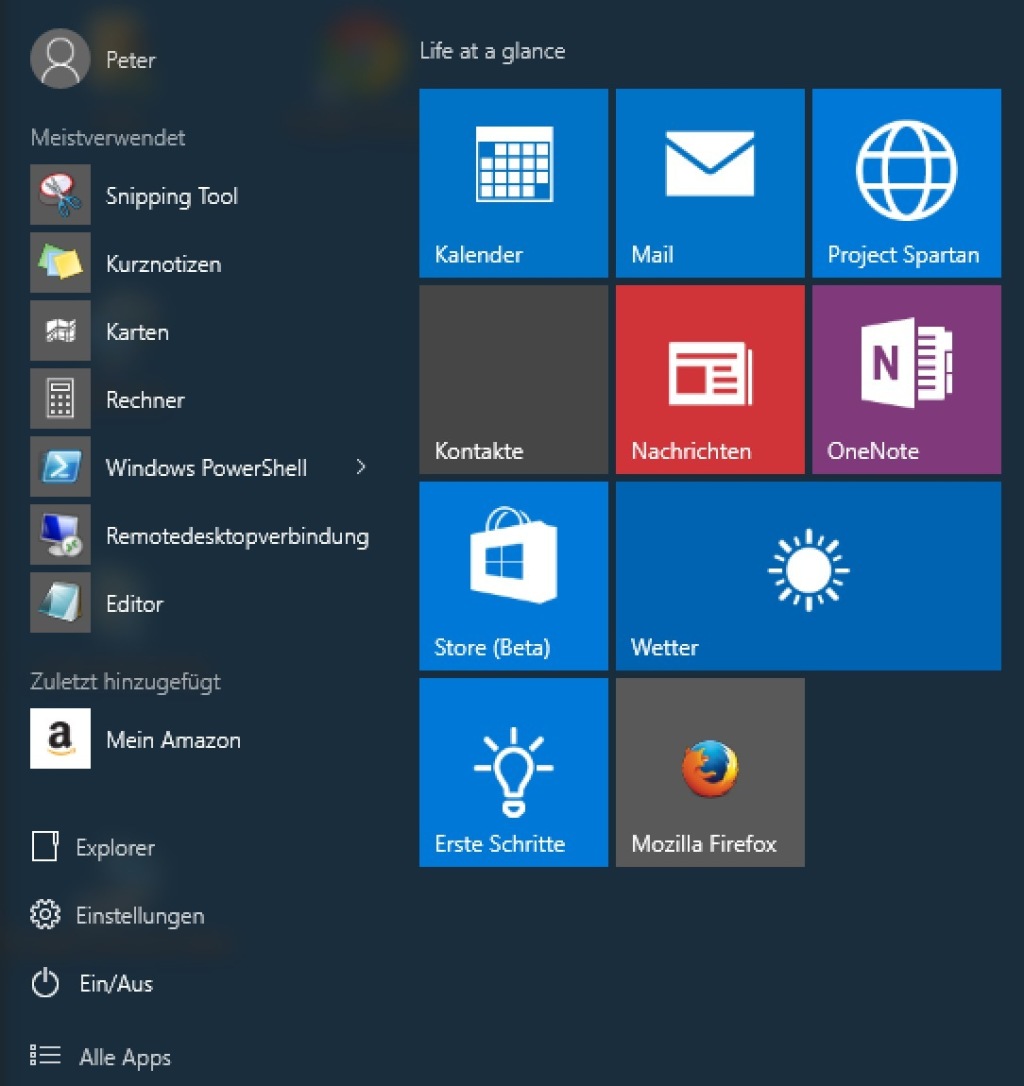Click the Windows PowerShell entry label
Image resolution: width=1024 pixels, height=1086 pixels.
(206, 468)
